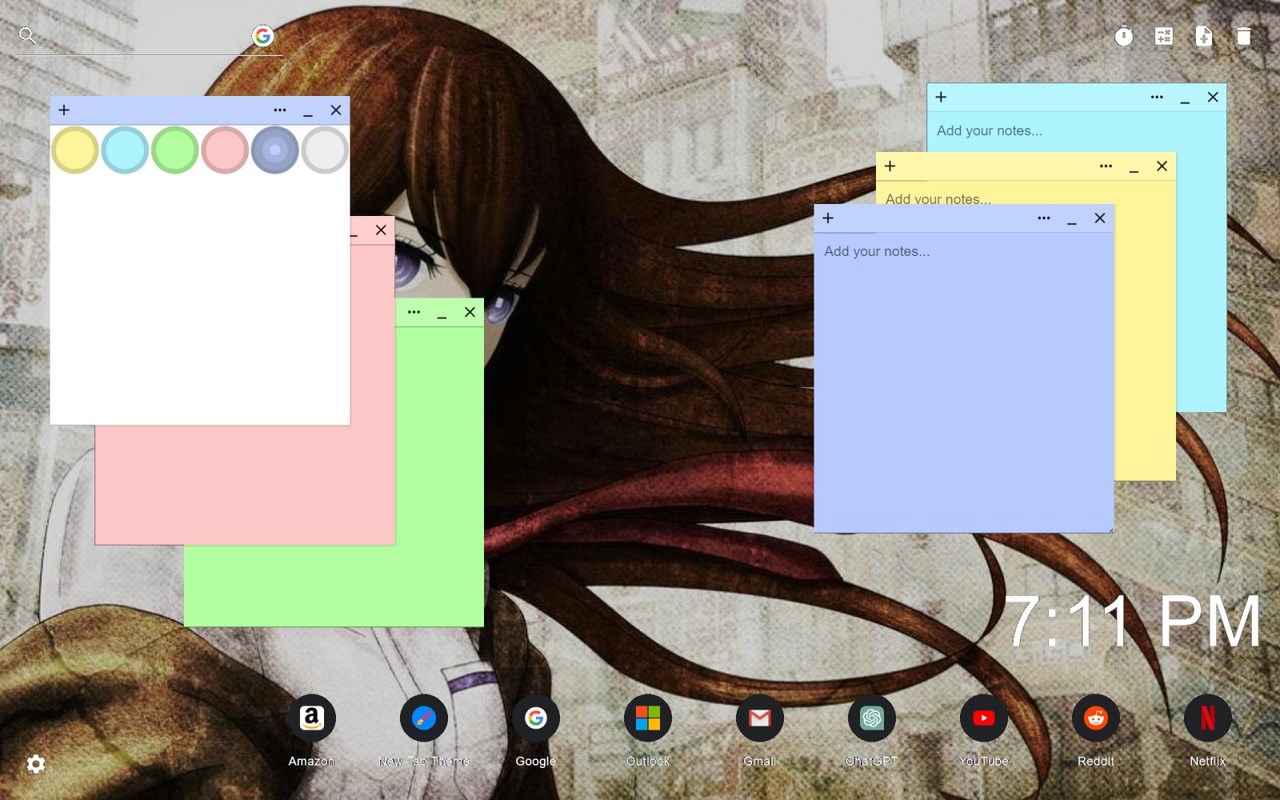
Task: Click the add new note page icon
Action: [x=1204, y=37]
